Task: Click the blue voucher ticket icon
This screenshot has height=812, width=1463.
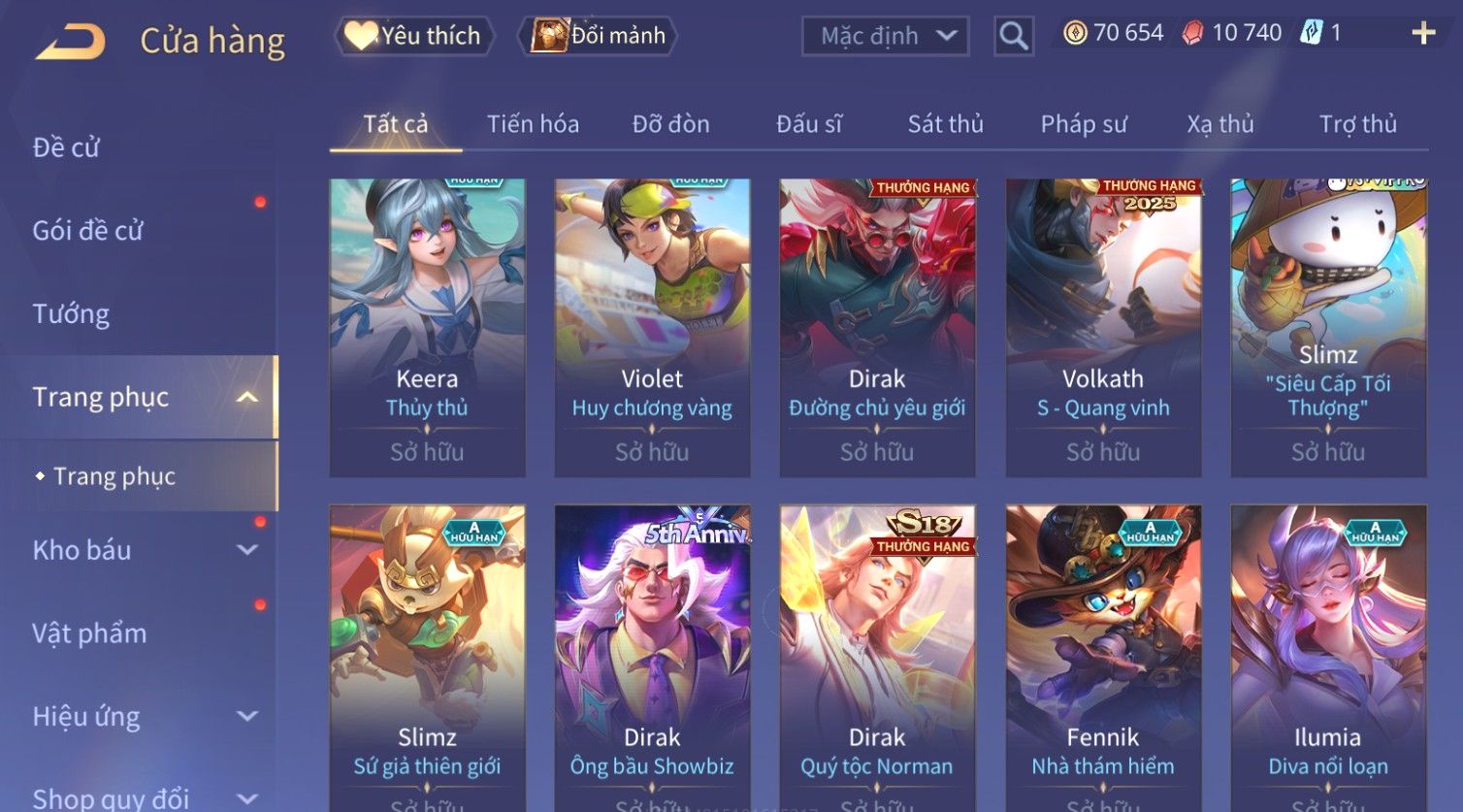Action: pos(1312,33)
